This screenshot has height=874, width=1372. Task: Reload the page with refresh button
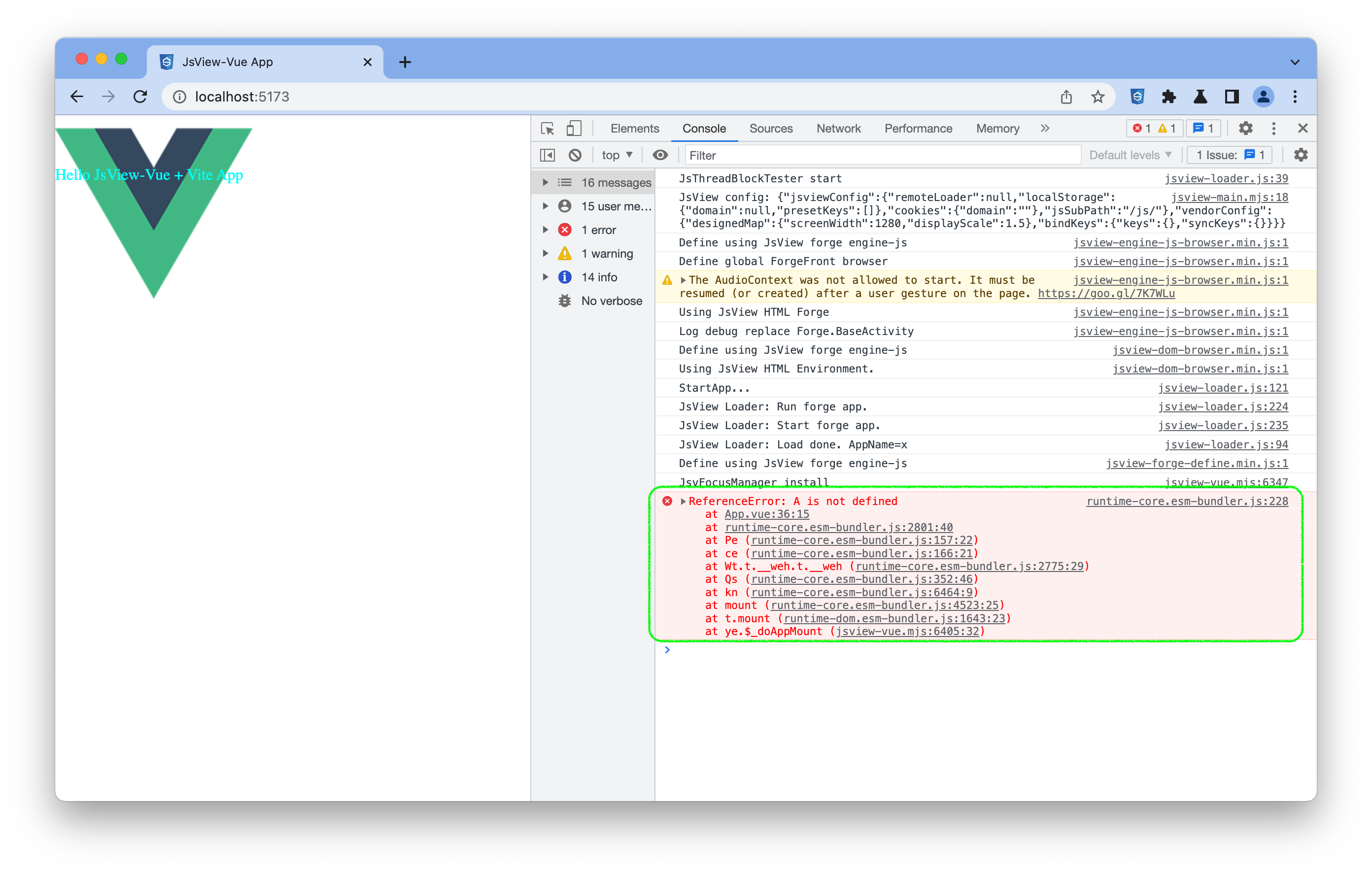140,97
